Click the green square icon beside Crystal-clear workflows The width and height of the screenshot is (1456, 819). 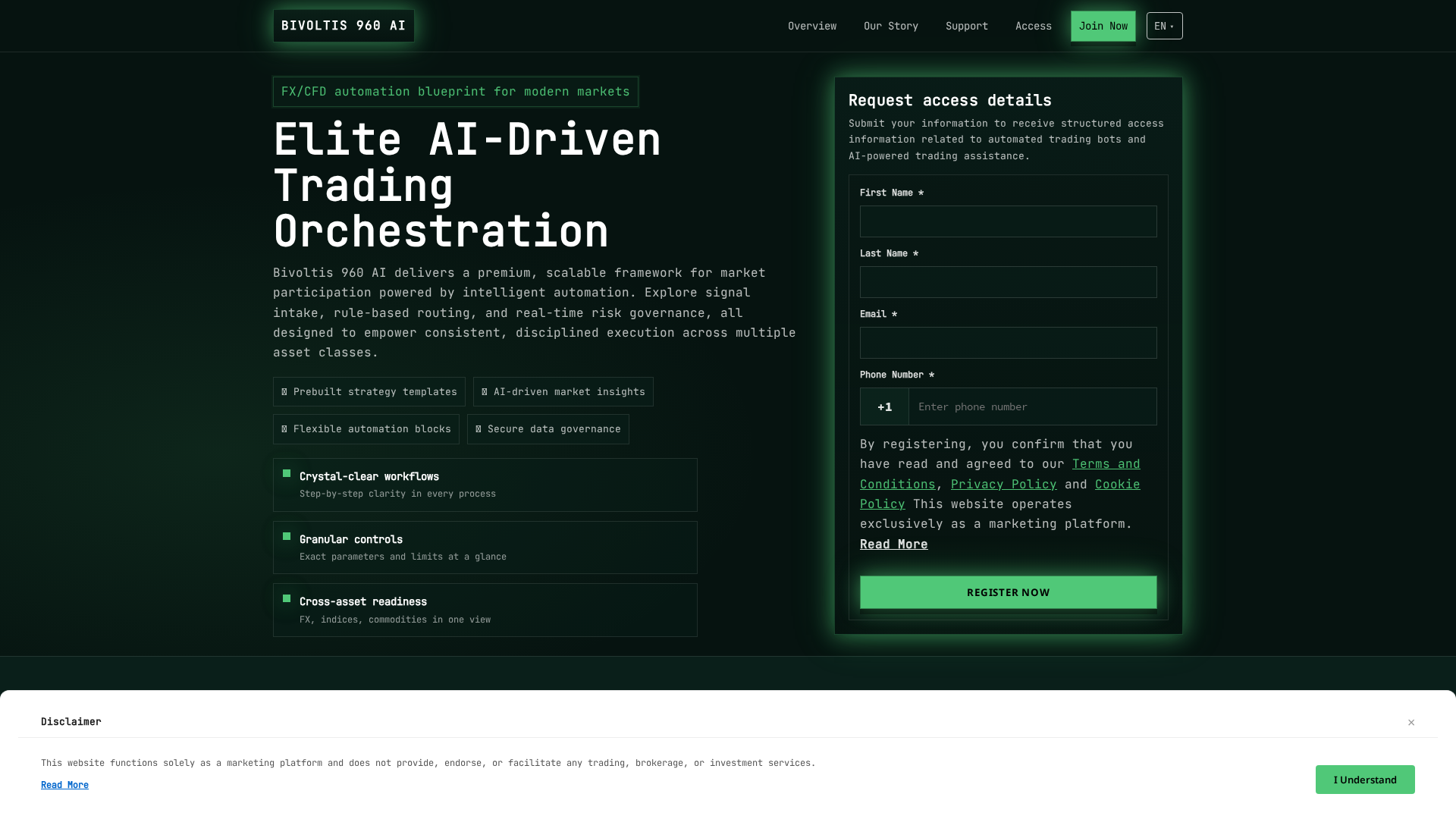pos(287,473)
